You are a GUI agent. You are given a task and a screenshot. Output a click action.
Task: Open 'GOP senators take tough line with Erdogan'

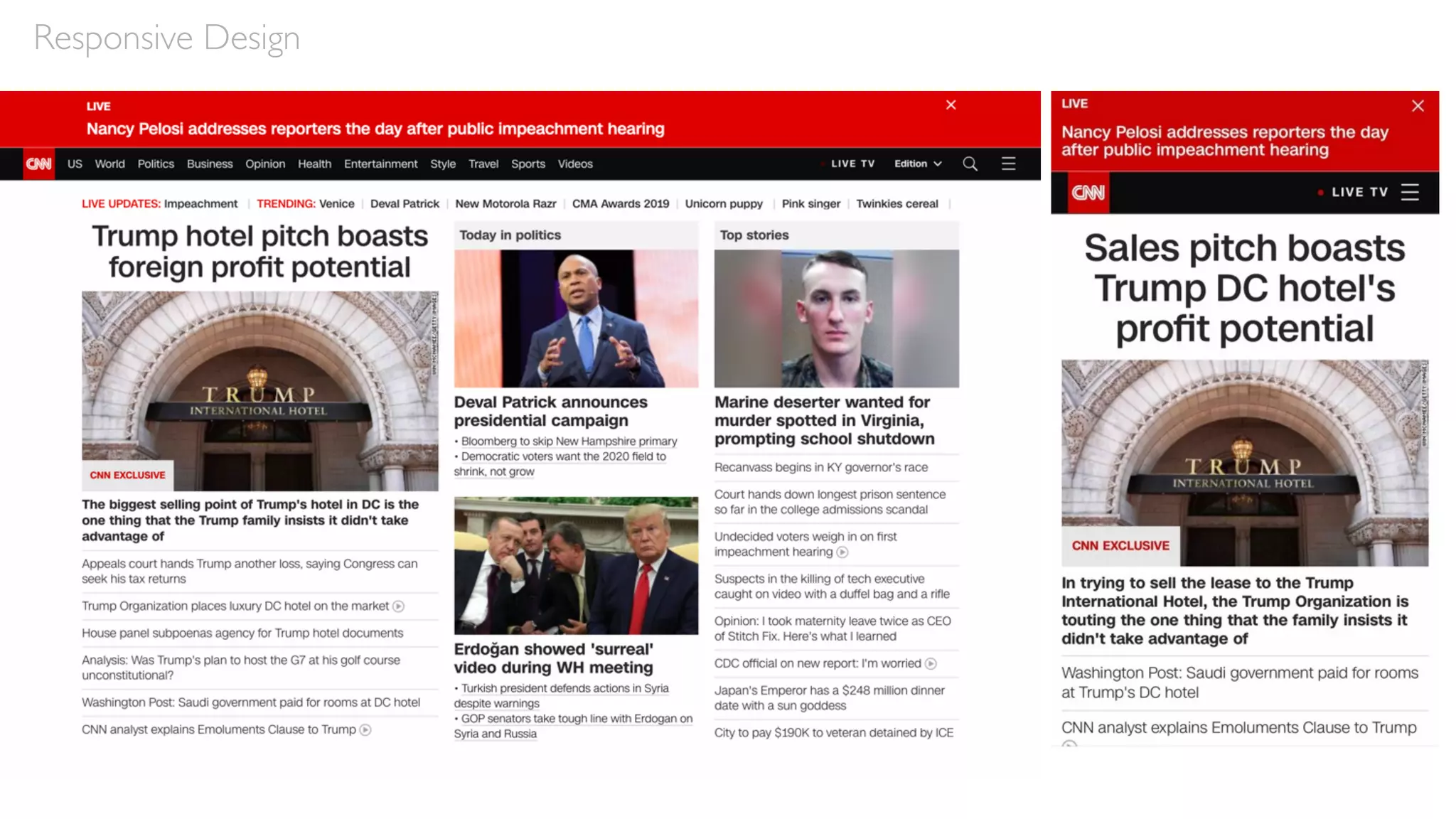point(573,726)
